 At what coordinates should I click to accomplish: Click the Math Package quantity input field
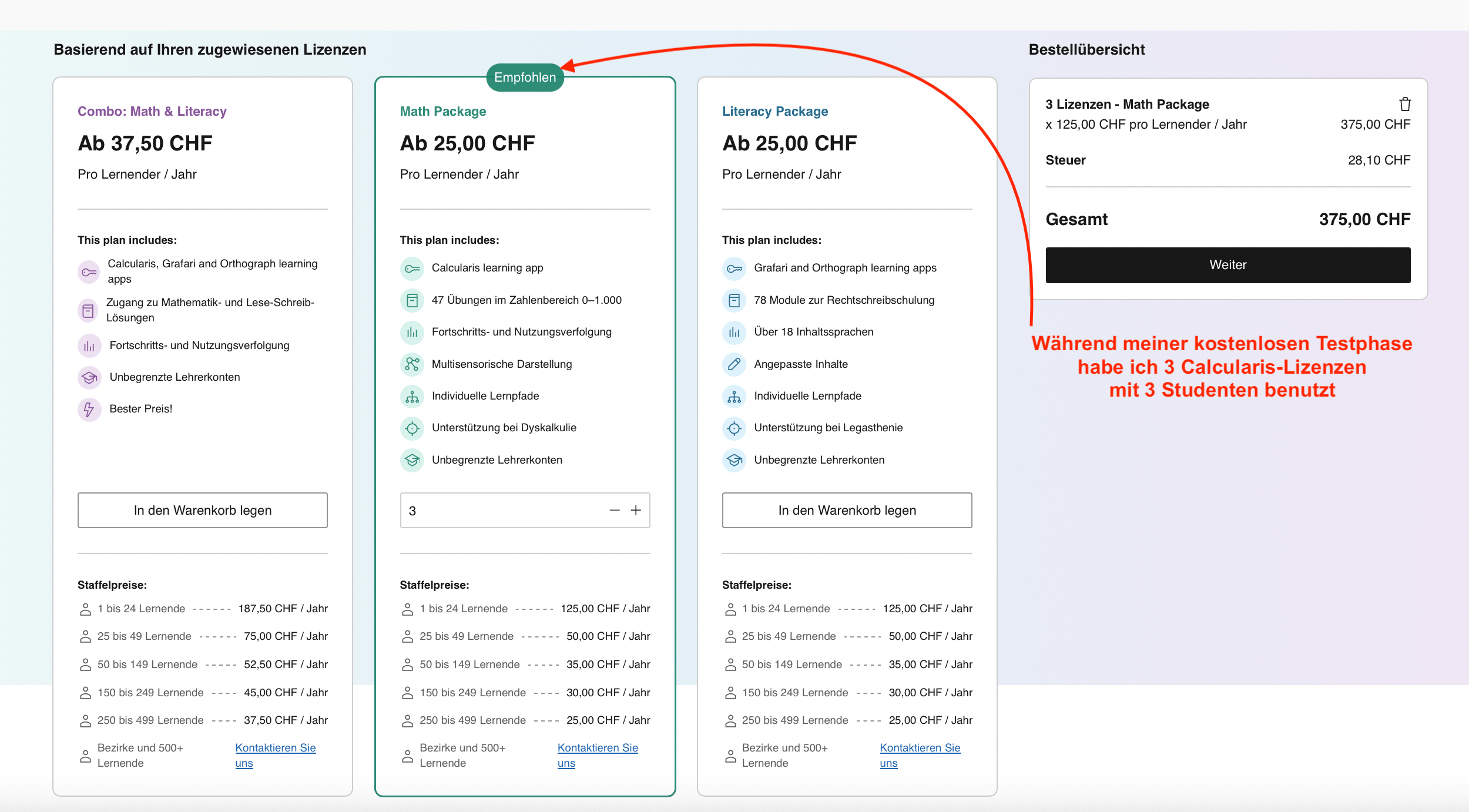(499, 510)
